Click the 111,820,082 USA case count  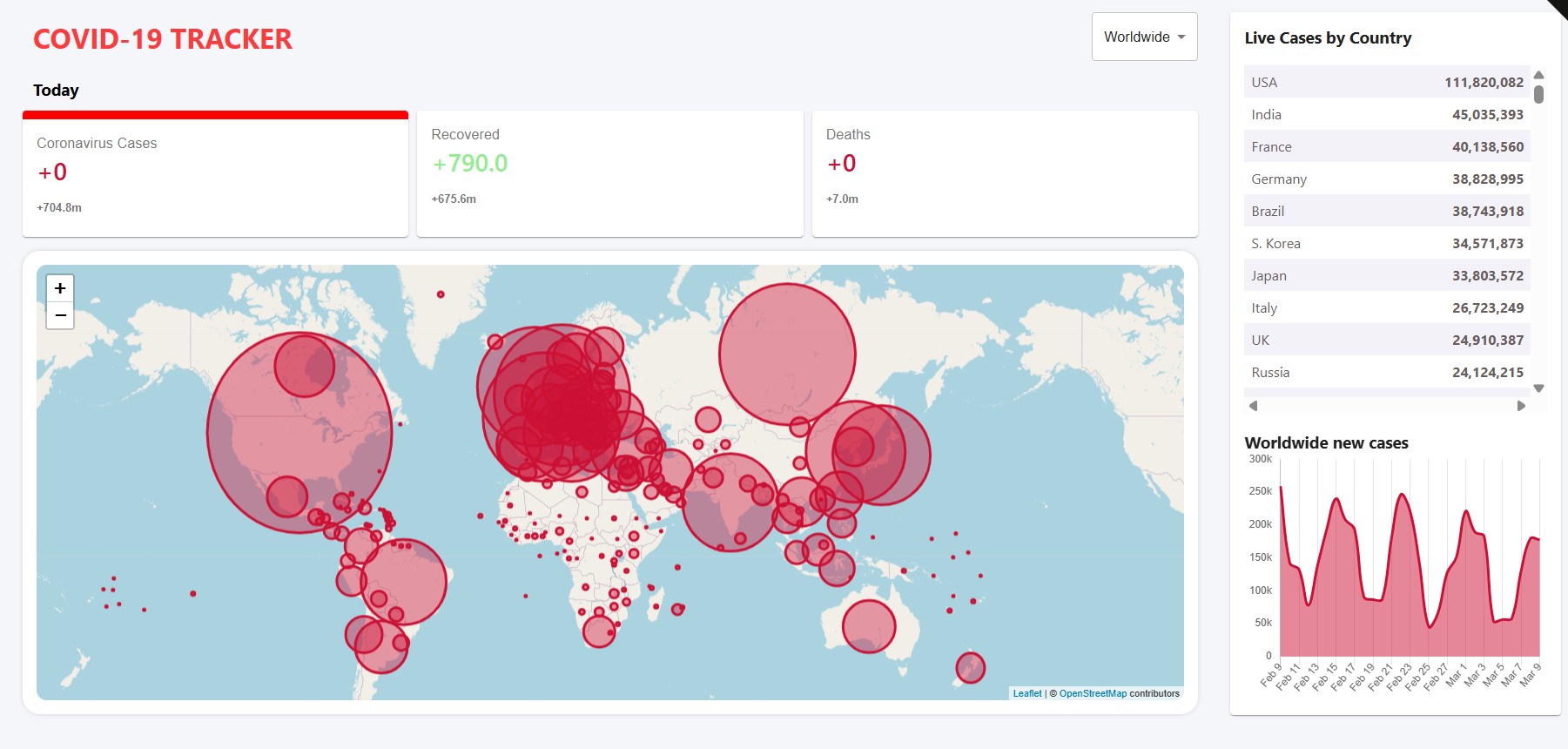(x=1484, y=82)
